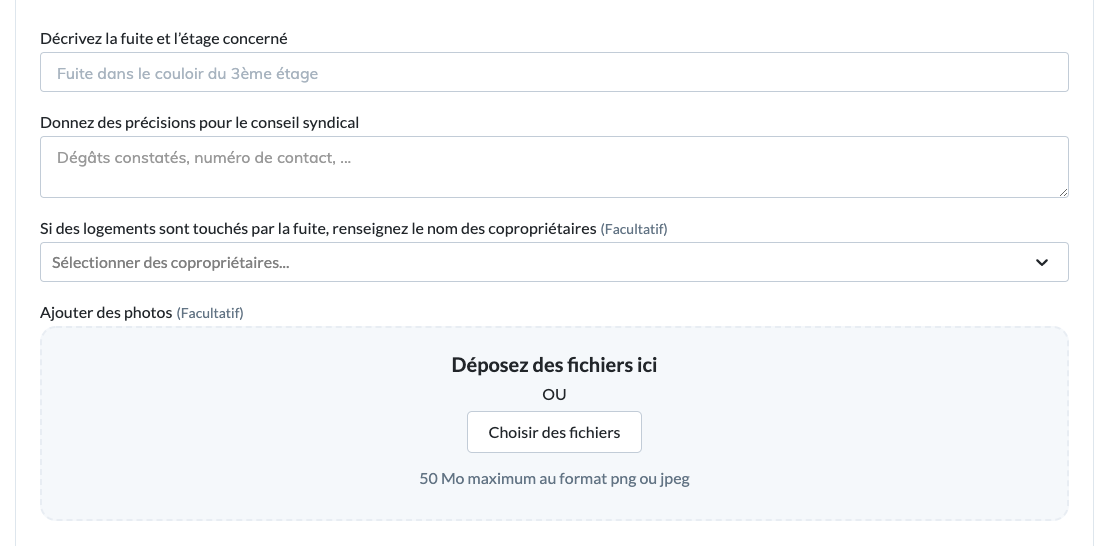Image resolution: width=1111 pixels, height=546 pixels.
Task: Click the label Décrivez la fuite et l'étage concerné
Action: point(164,38)
